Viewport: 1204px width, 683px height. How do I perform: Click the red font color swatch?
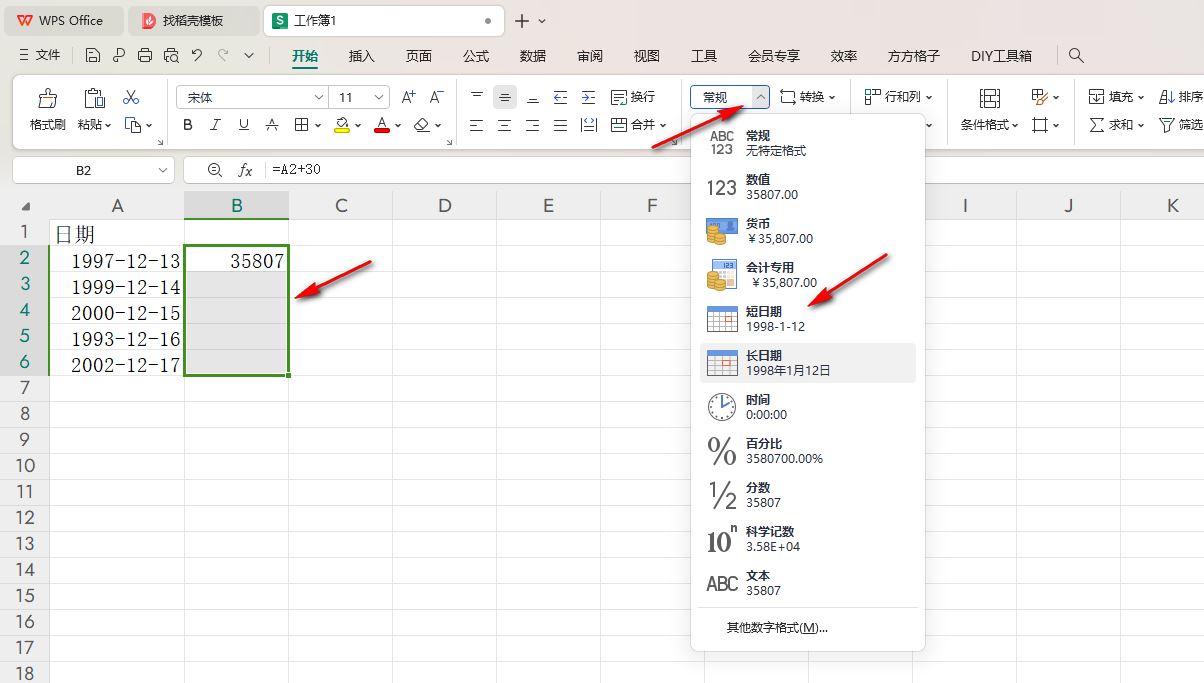click(381, 125)
